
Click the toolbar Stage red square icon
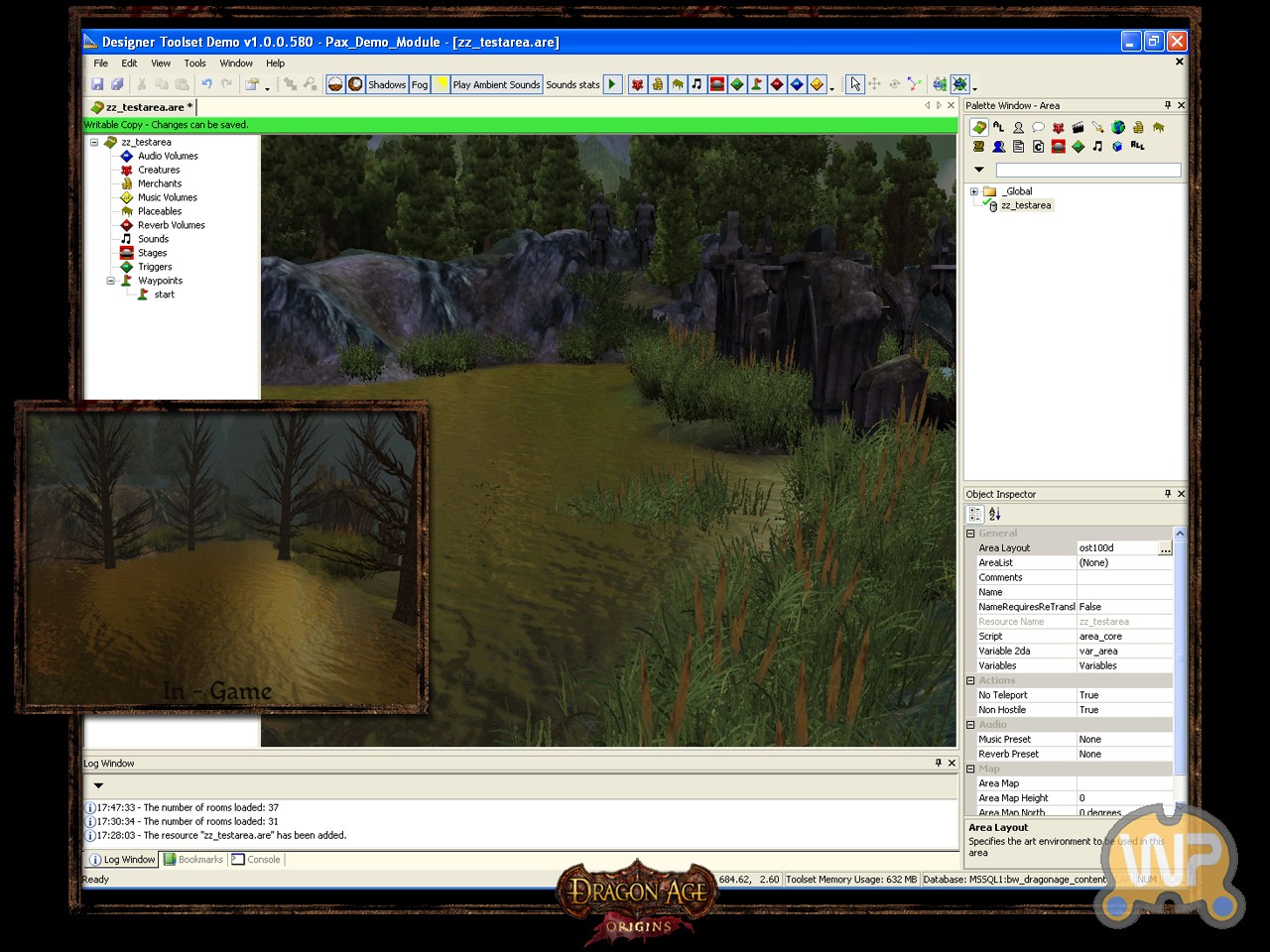click(x=716, y=84)
